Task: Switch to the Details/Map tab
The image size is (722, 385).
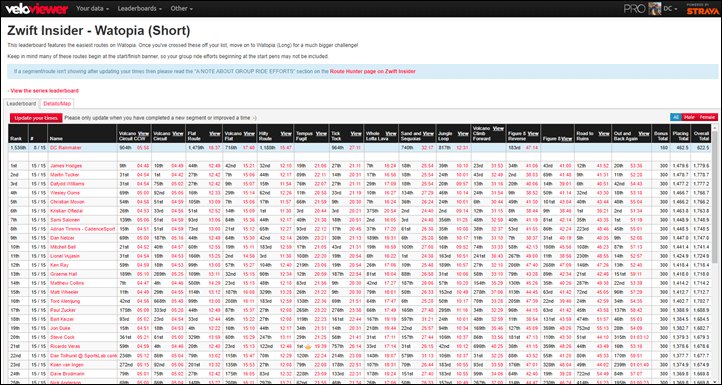Action: (57, 104)
